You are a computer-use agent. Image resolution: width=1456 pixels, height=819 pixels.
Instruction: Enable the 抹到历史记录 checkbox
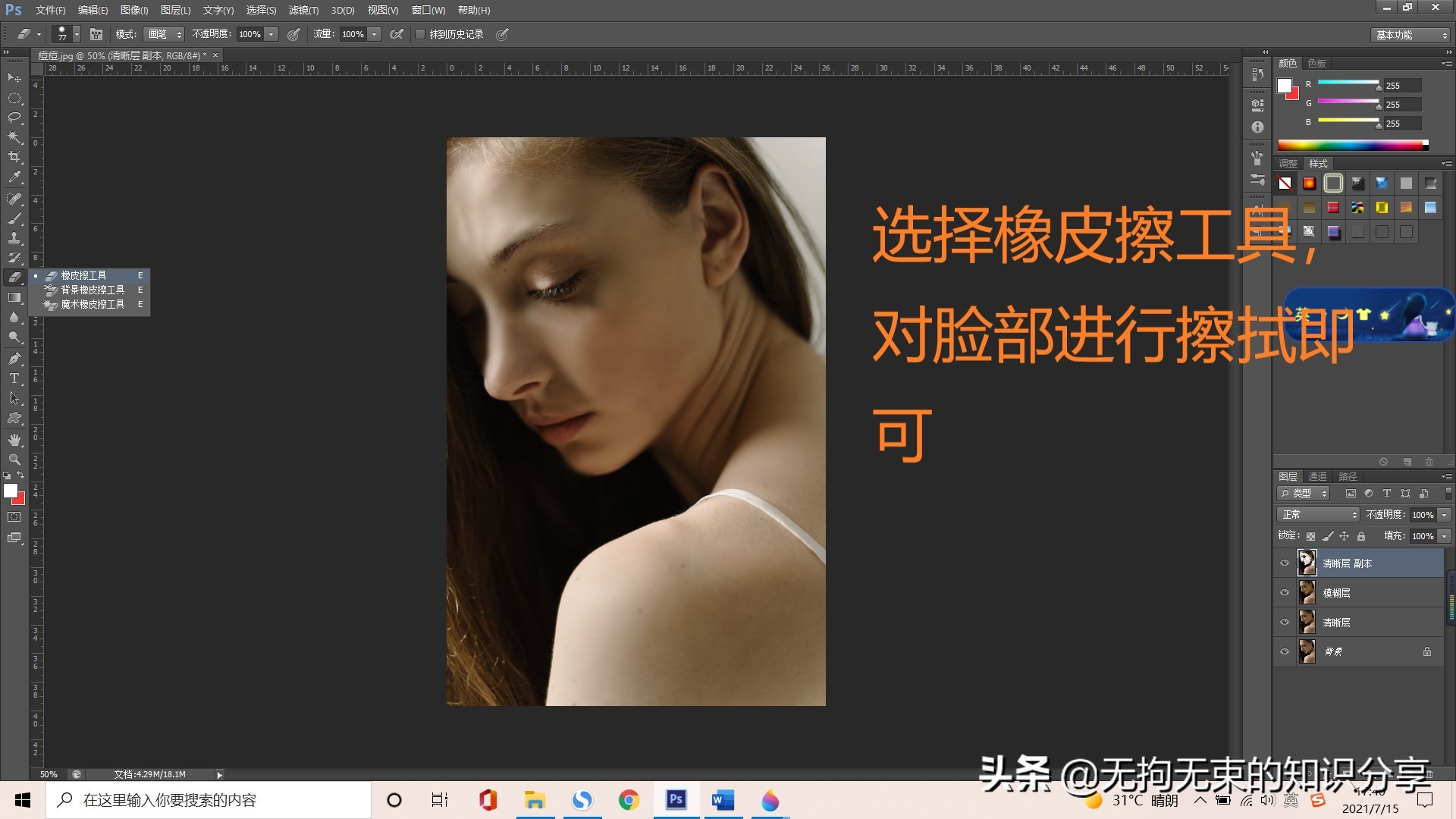coord(422,34)
